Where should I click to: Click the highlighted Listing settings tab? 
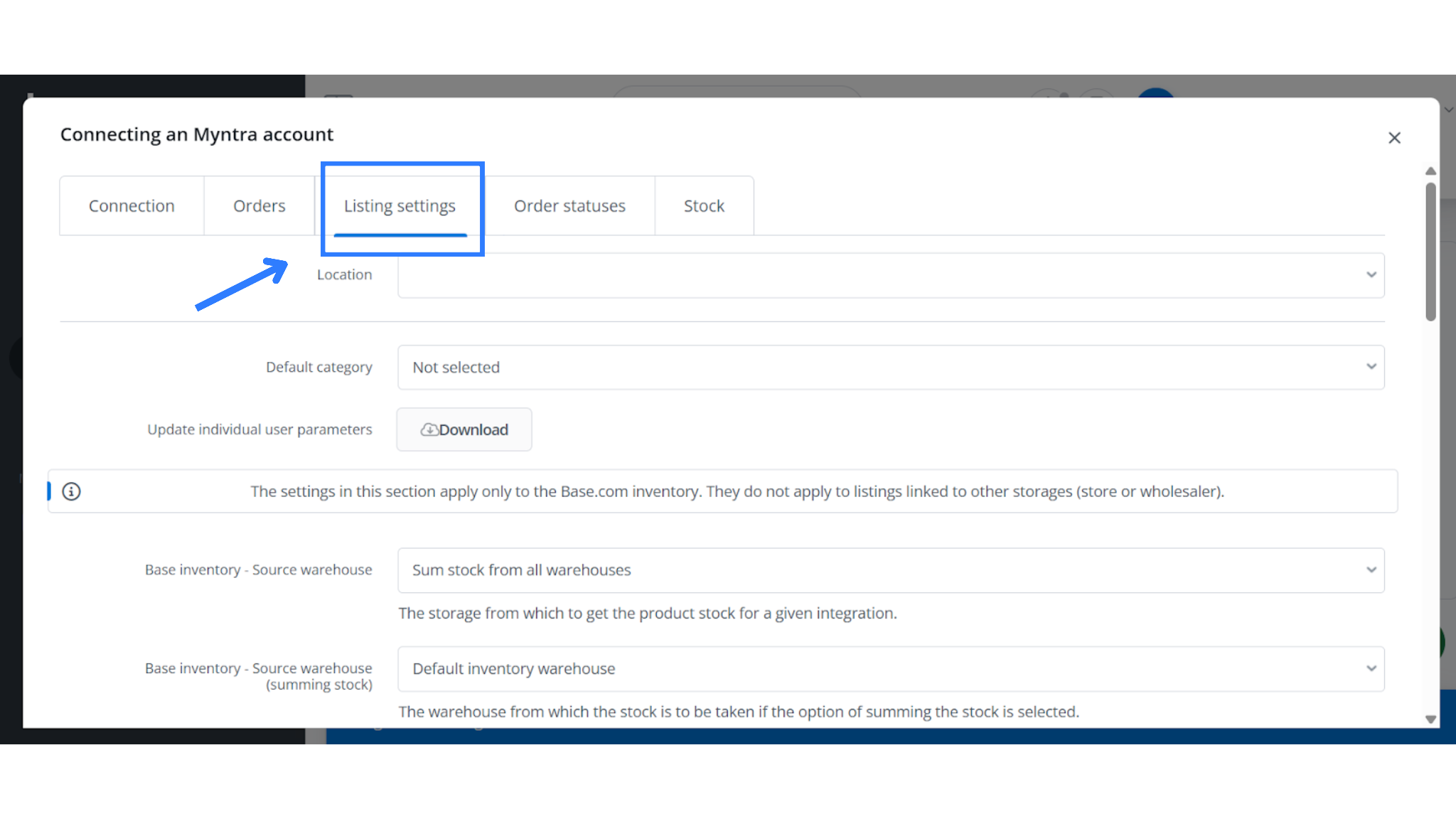pyautogui.click(x=400, y=206)
